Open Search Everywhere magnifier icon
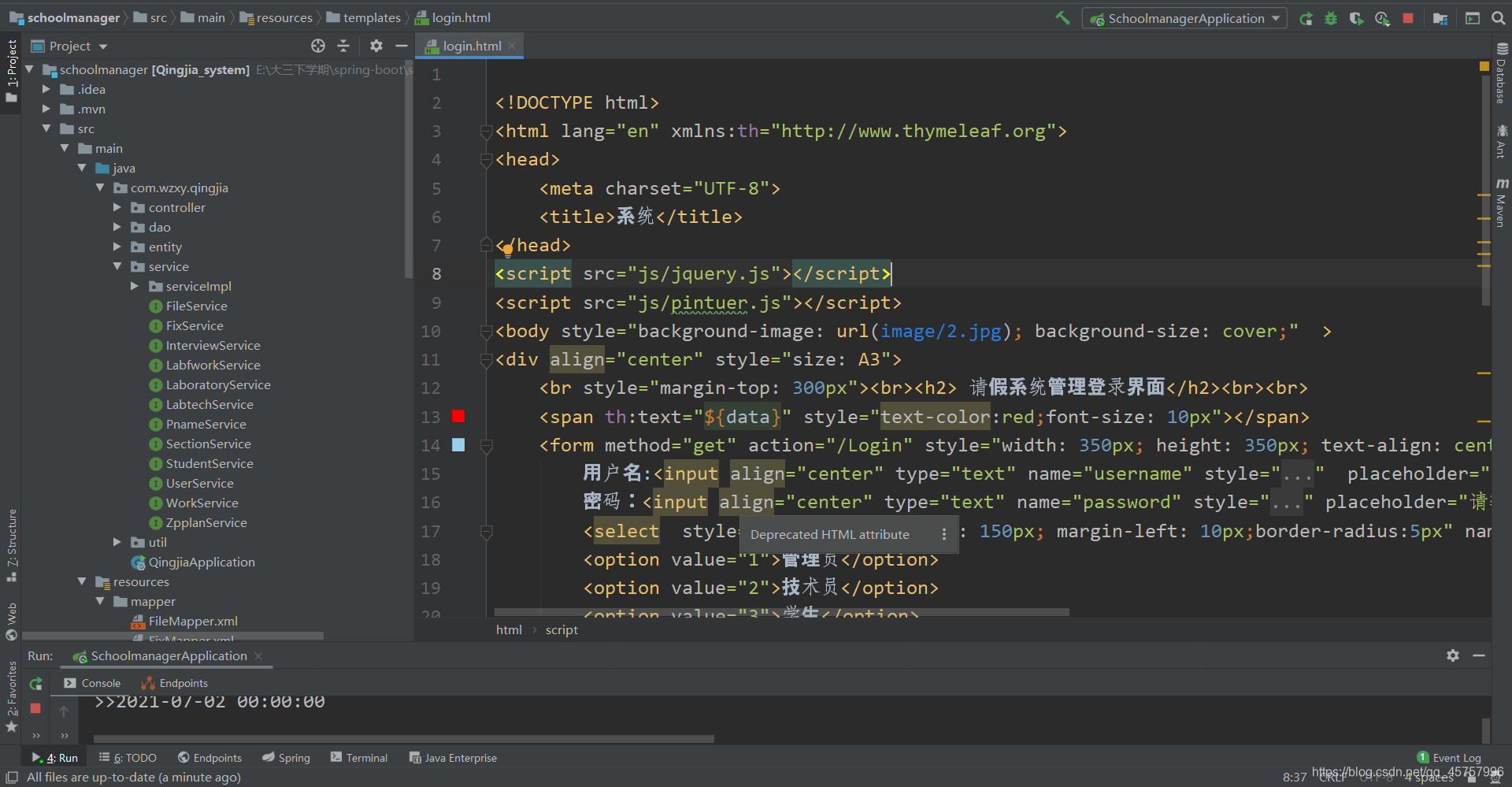Screen dimensions: 1512x787 click(1499, 18)
